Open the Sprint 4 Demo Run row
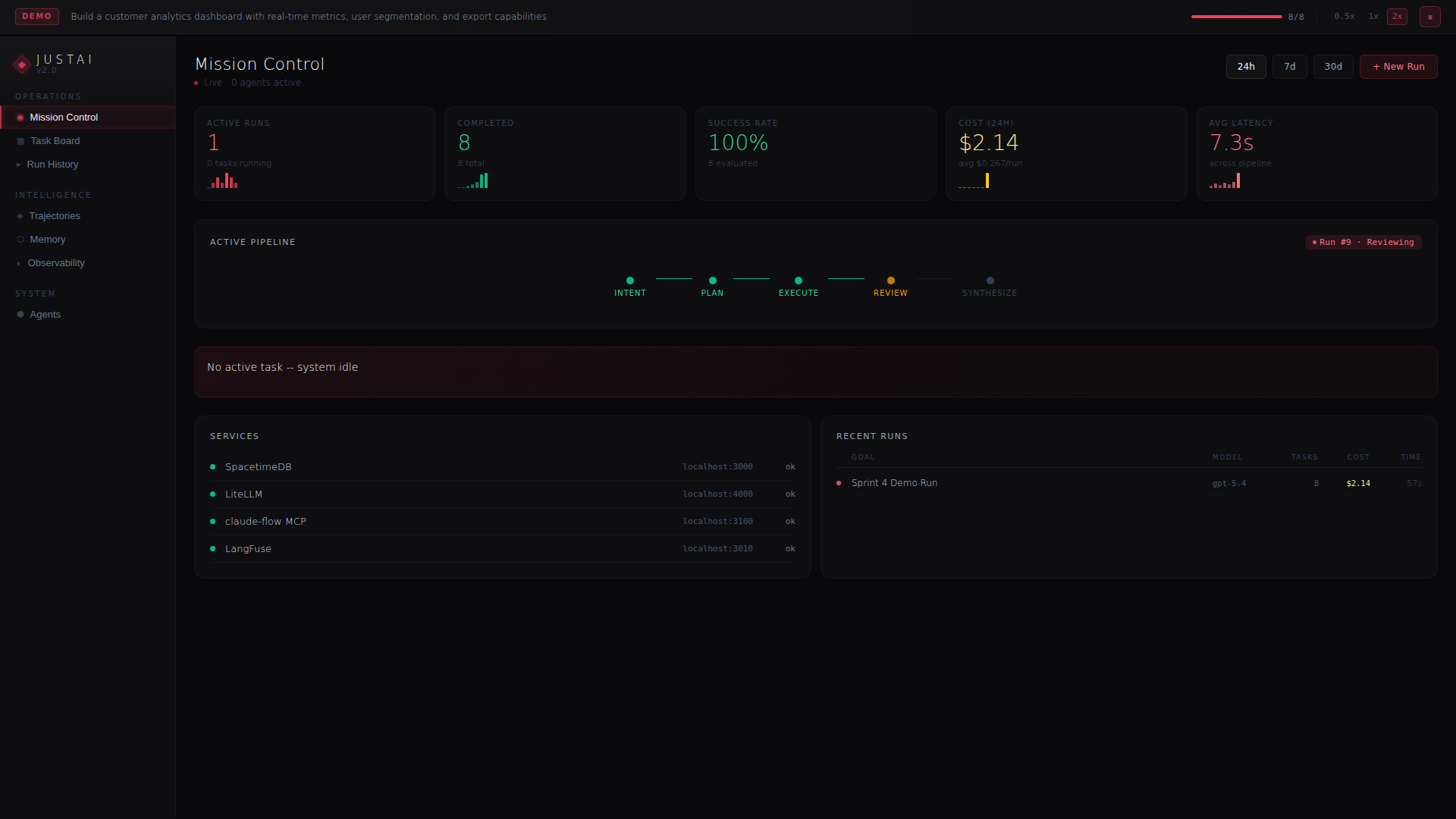 point(1128,483)
